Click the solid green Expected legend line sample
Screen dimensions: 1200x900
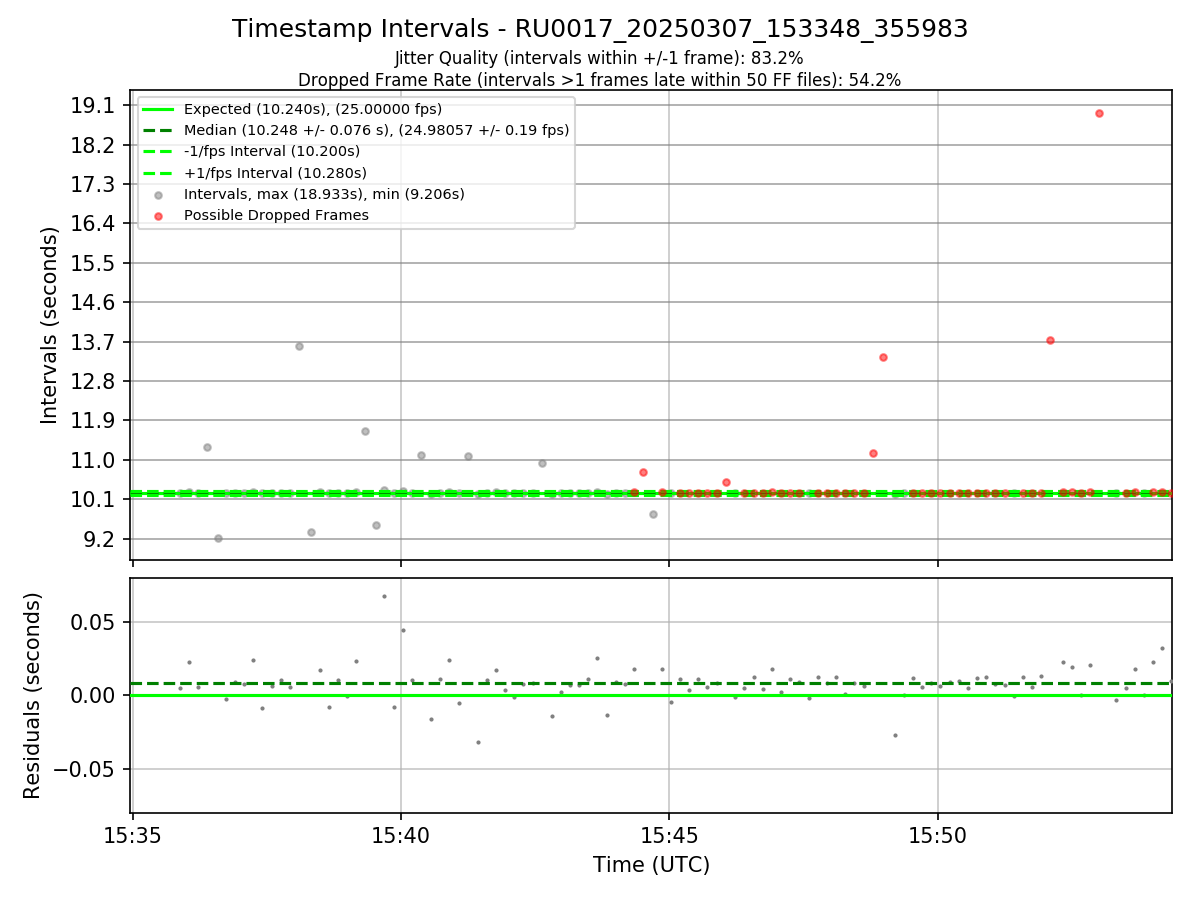[159, 109]
